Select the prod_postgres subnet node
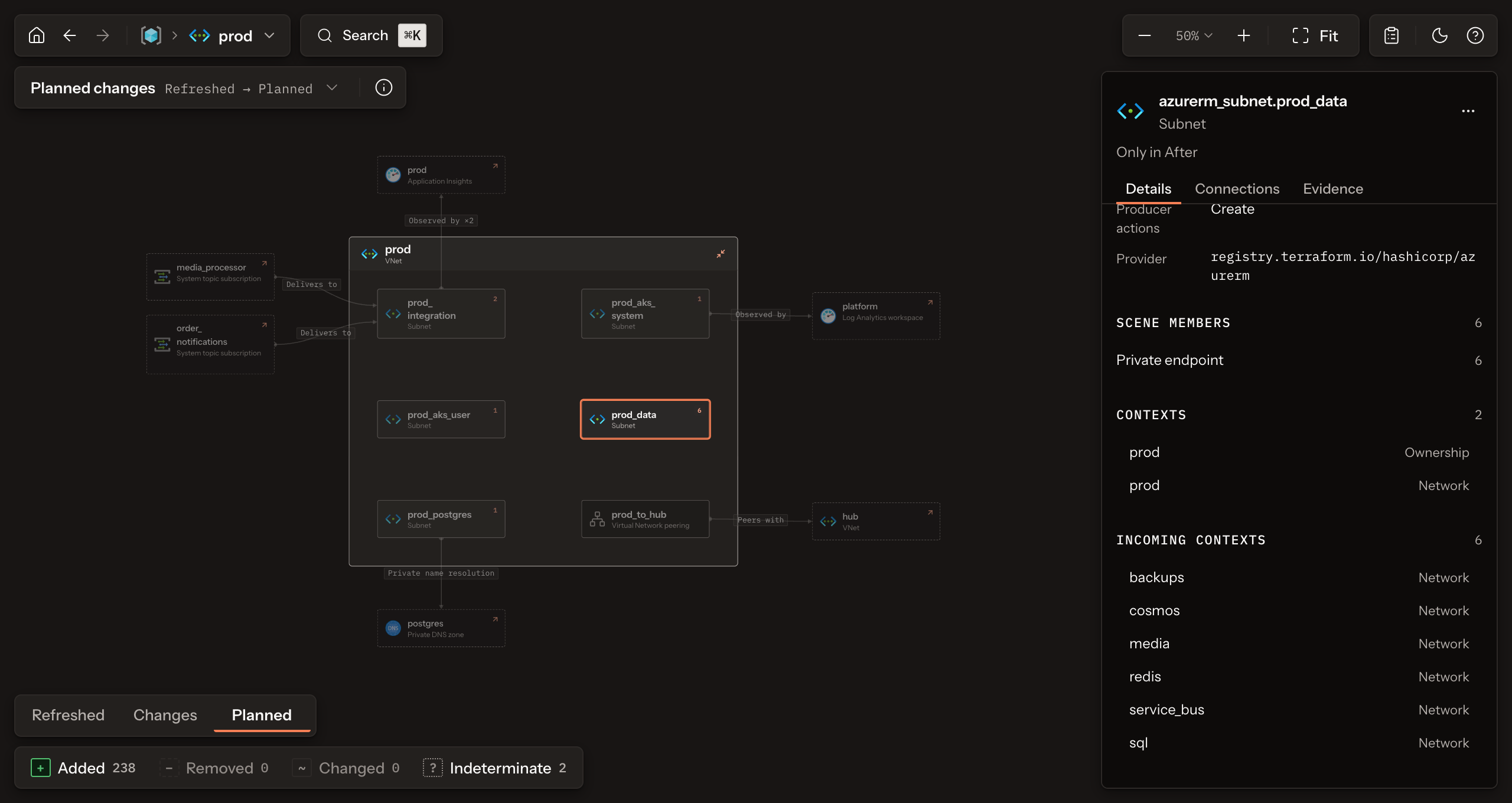 [441, 519]
